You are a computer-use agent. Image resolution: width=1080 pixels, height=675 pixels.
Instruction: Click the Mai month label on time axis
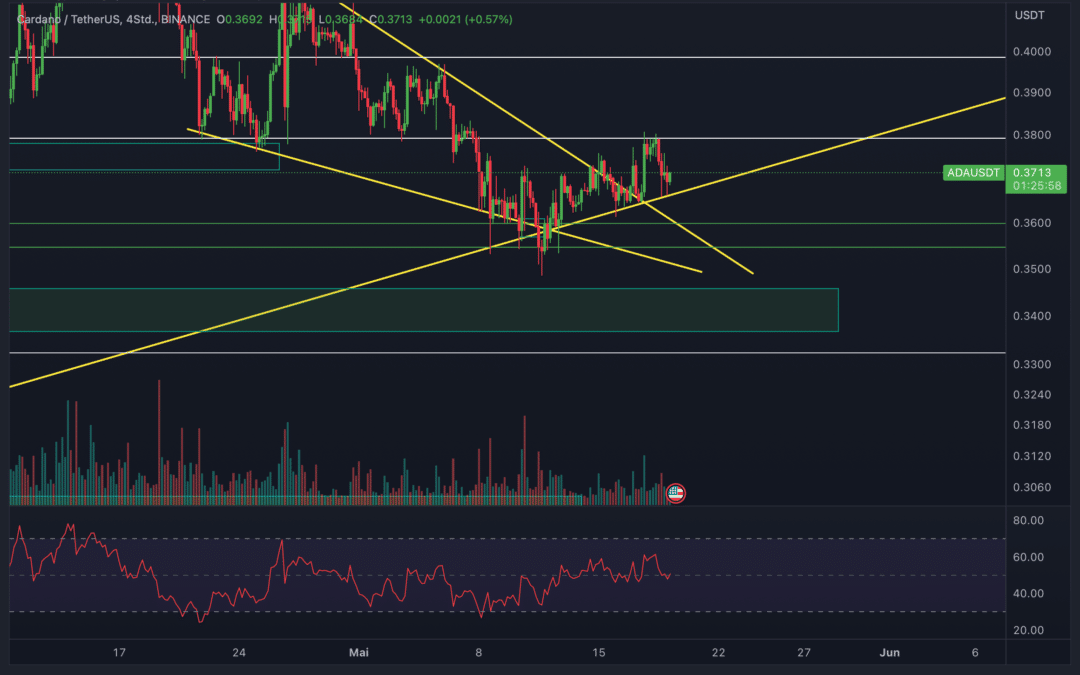click(359, 652)
